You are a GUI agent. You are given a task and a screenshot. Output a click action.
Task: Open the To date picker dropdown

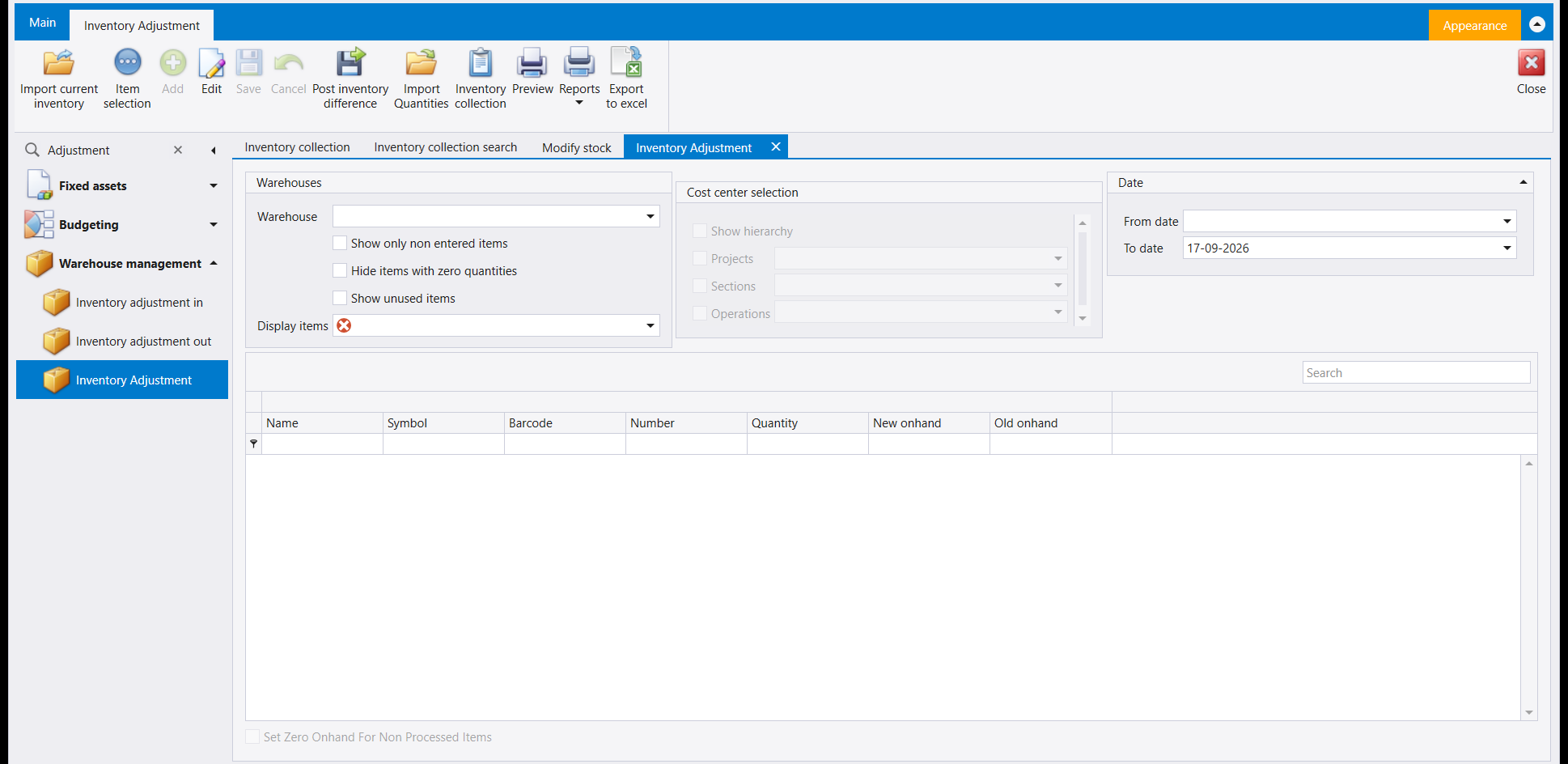(x=1507, y=248)
